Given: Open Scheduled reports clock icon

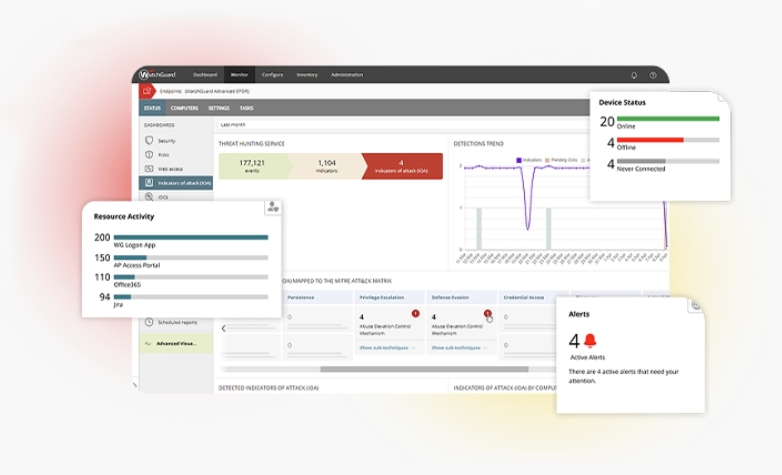Looking at the screenshot, I should [x=149, y=322].
